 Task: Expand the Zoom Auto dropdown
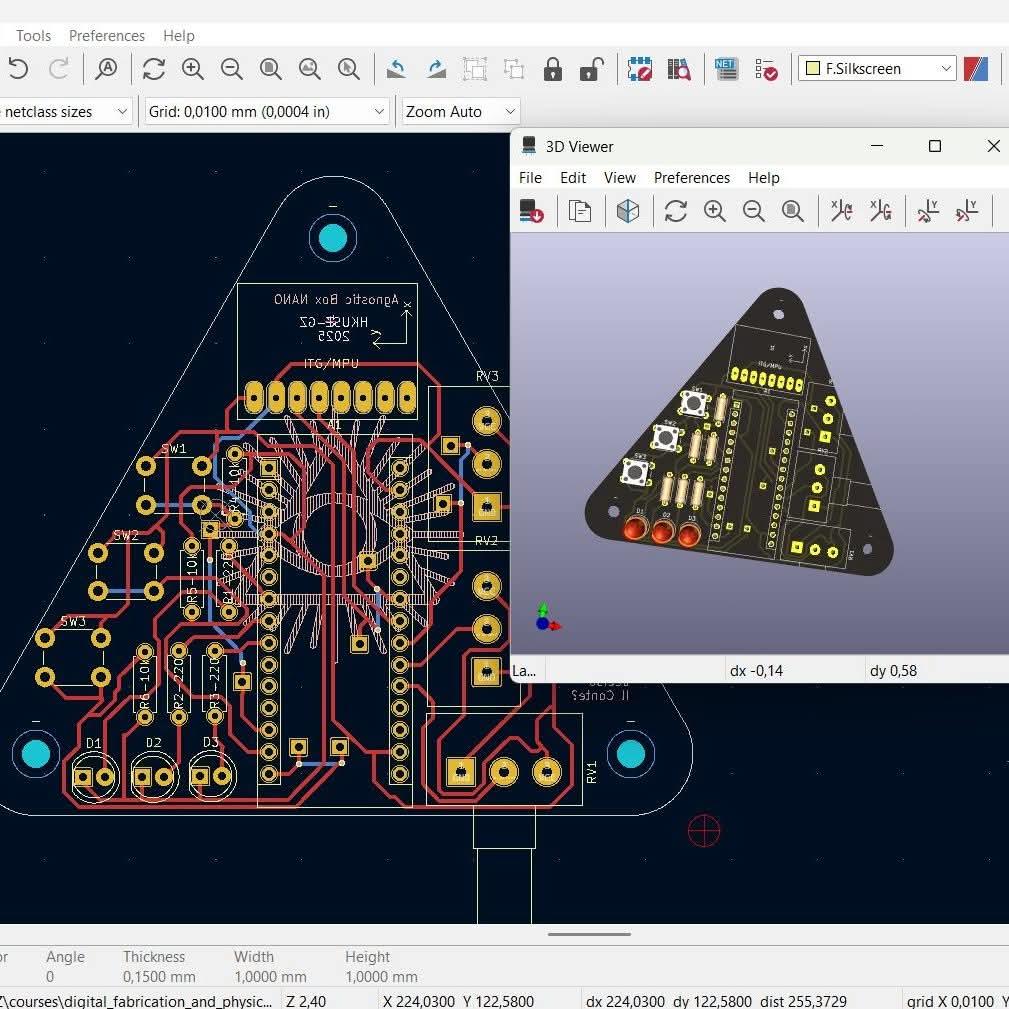click(x=509, y=112)
